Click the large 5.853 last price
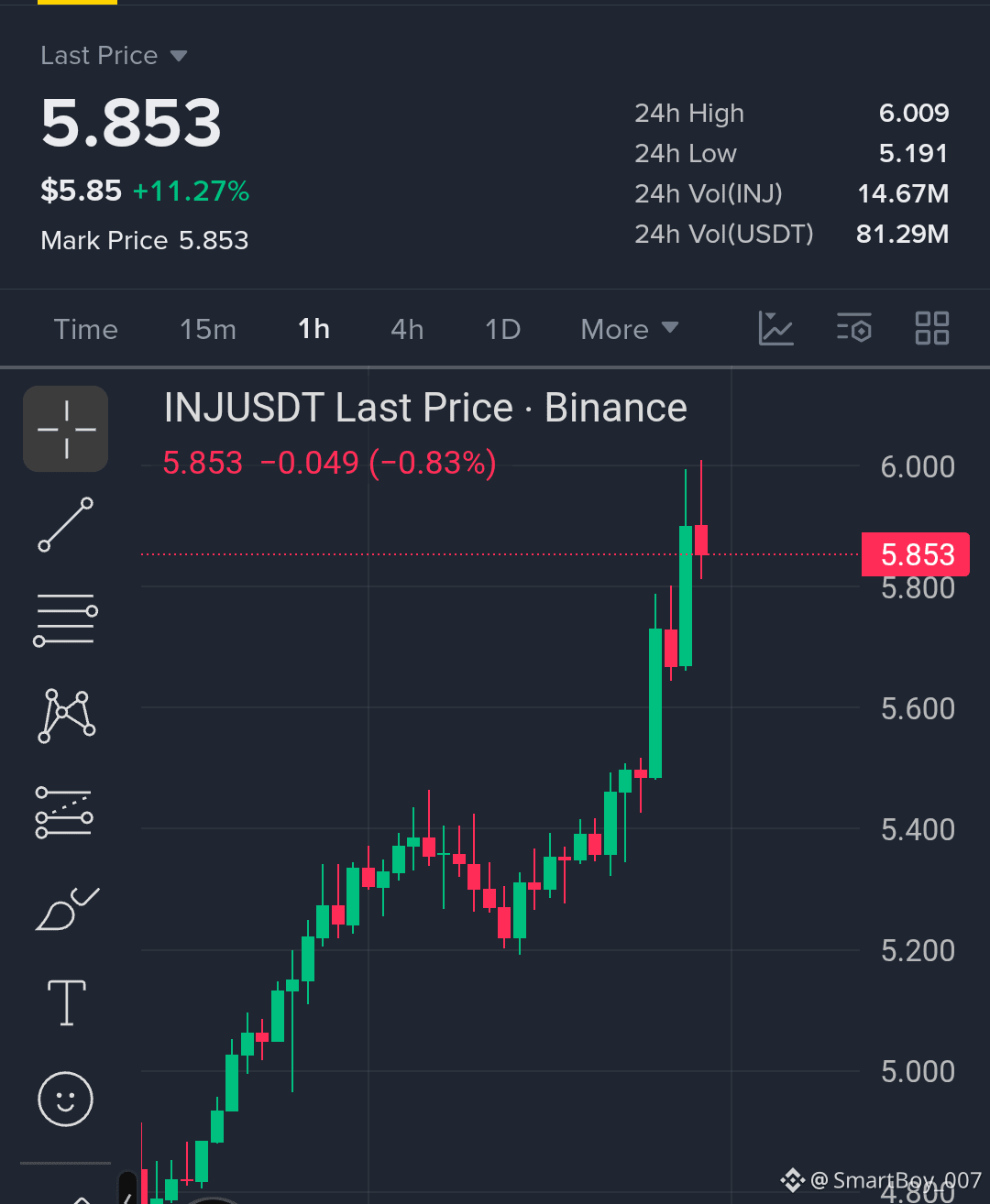The height and width of the screenshot is (1204, 990). pos(131,123)
